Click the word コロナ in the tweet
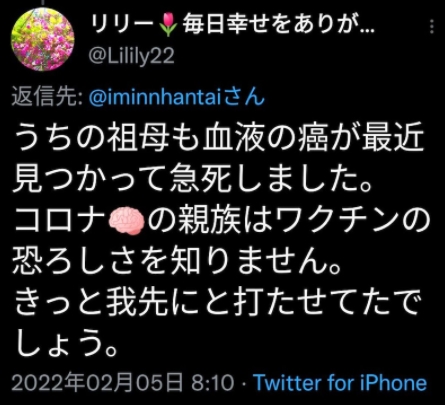Image resolution: width=445 pixels, height=405 pixels. 60,221
